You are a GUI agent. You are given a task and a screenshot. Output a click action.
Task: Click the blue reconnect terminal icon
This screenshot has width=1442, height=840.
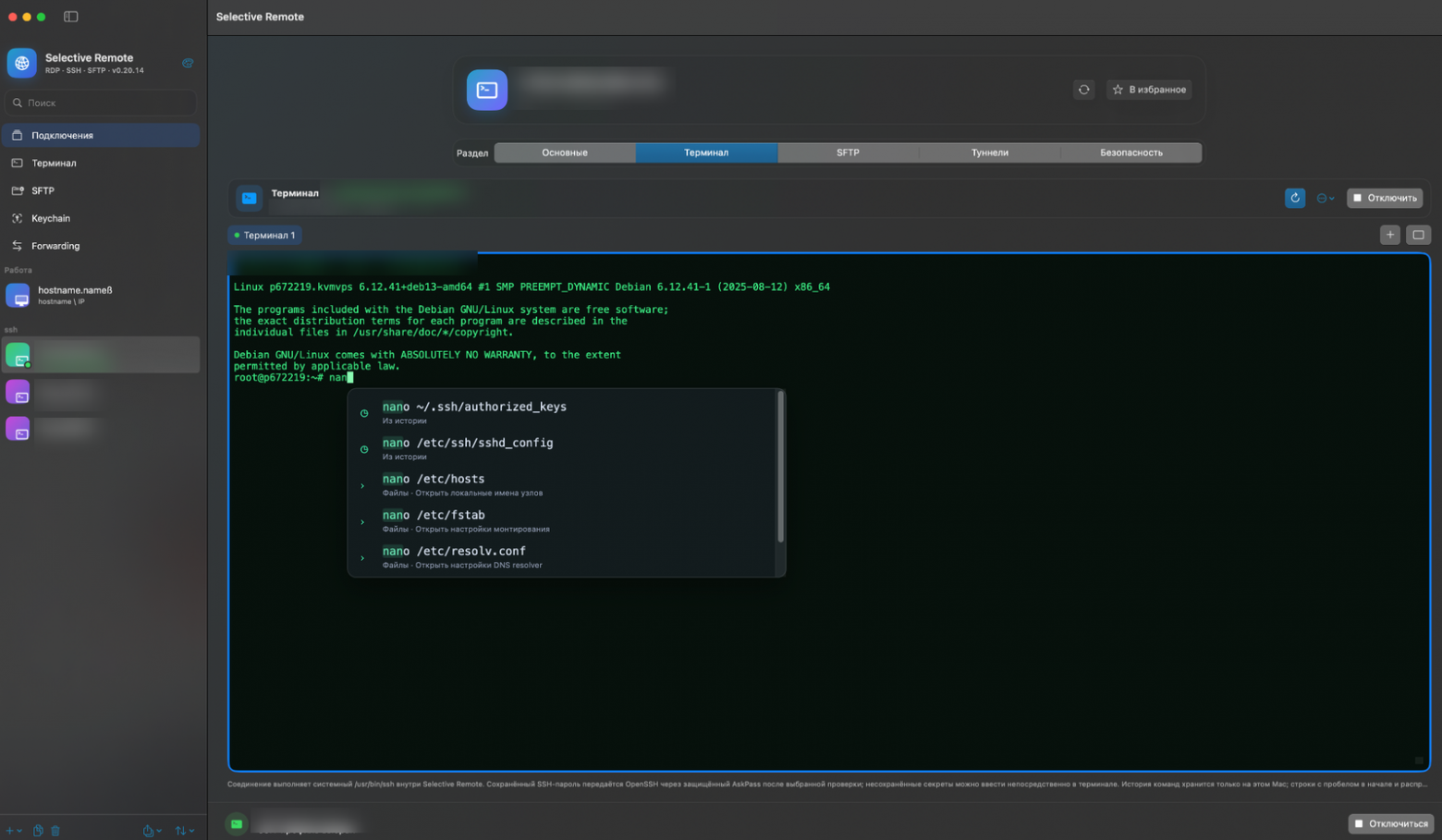1294,198
